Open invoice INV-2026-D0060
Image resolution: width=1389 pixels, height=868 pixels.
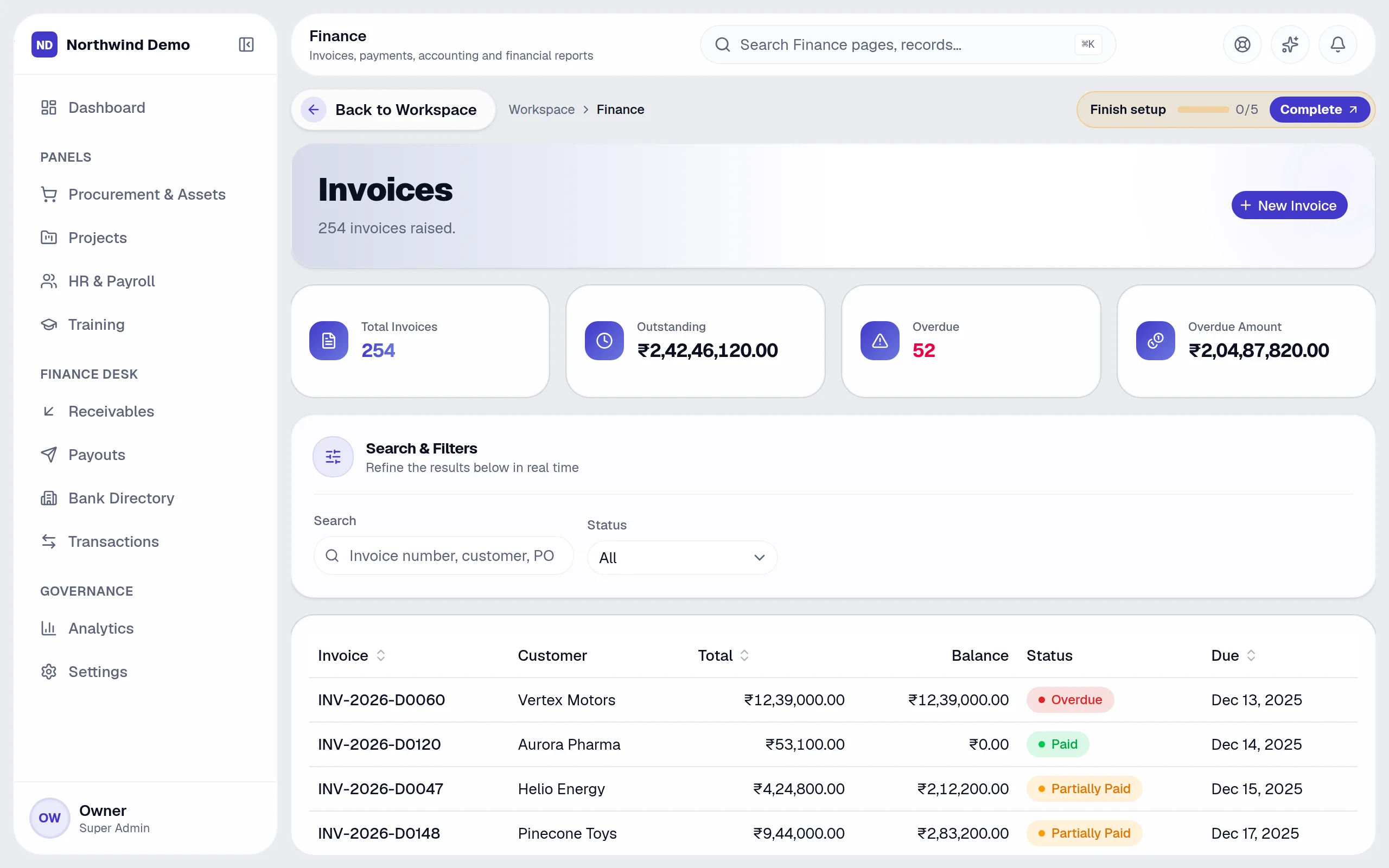tap(381, 700)
